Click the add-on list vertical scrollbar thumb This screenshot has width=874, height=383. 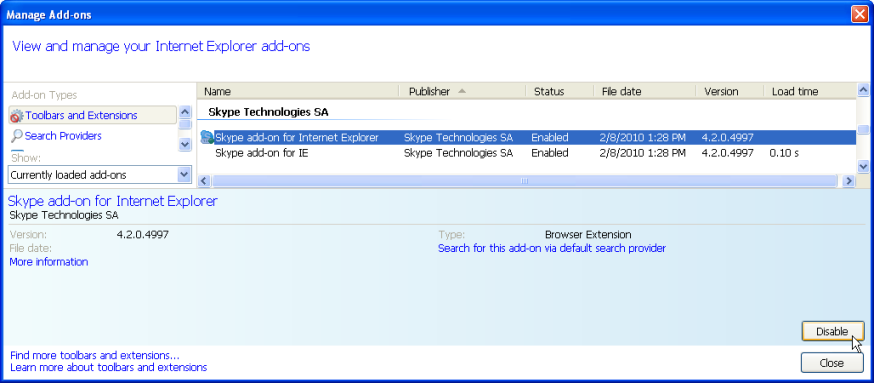(x=863, y=130)
